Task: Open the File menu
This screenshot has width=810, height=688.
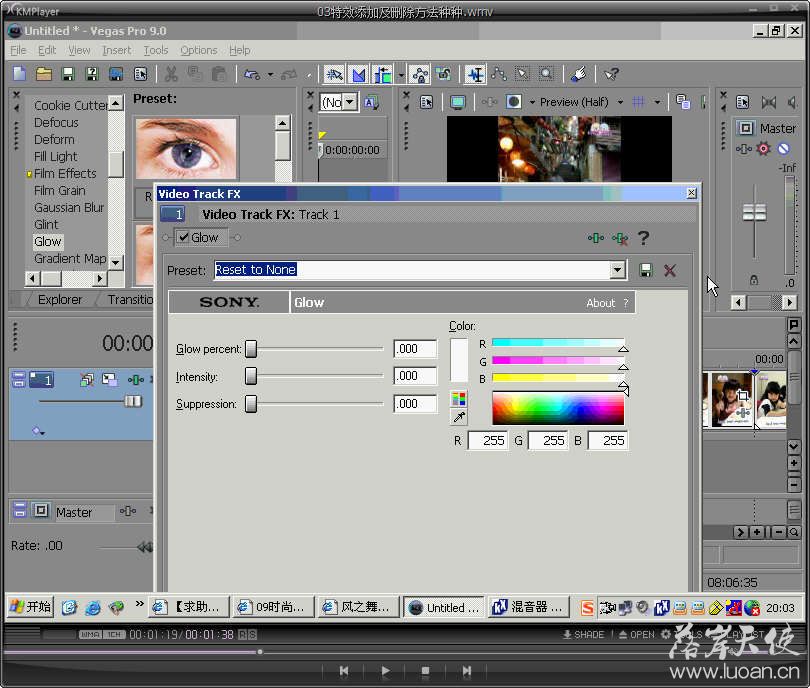Action: (x=18, y=50)
